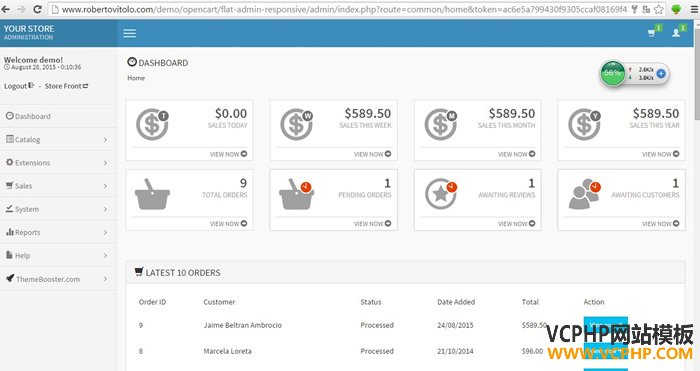Click the Pending Orders basket icon

point(296,195)
